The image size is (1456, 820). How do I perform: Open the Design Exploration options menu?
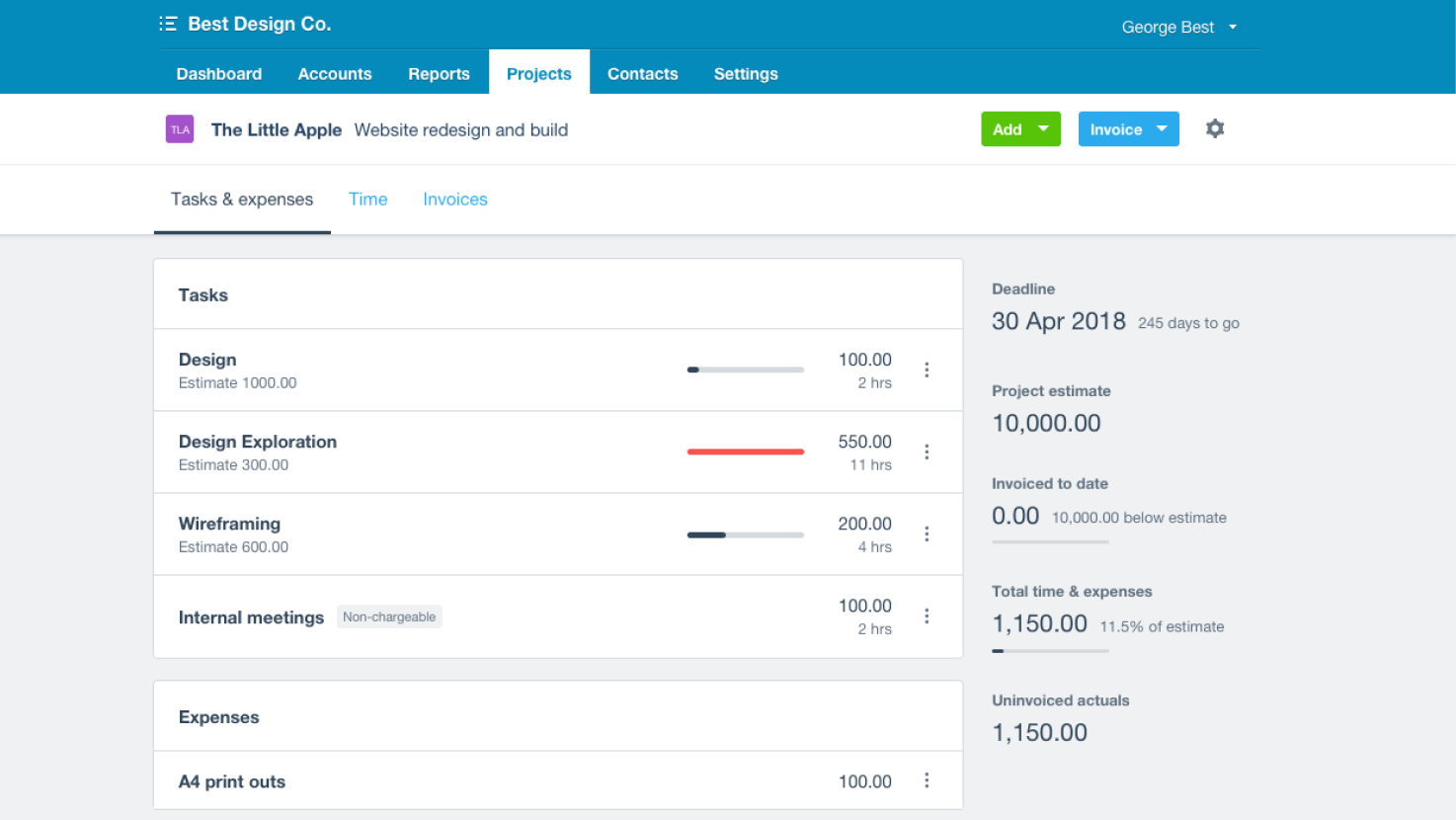coord(927,451)
